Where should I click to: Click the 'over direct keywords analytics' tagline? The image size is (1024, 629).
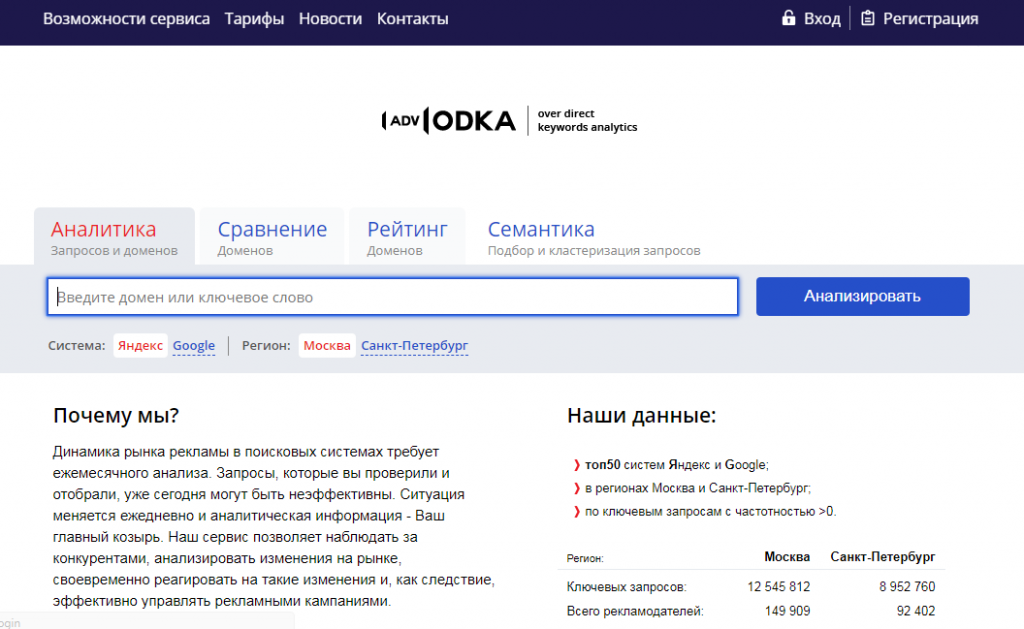[x=587, y=120]
